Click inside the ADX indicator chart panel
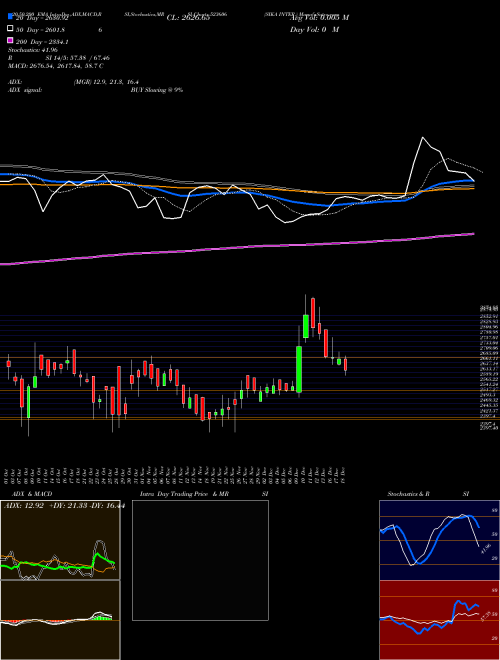This screenshot has width=500, height=660. pos(60,540)
